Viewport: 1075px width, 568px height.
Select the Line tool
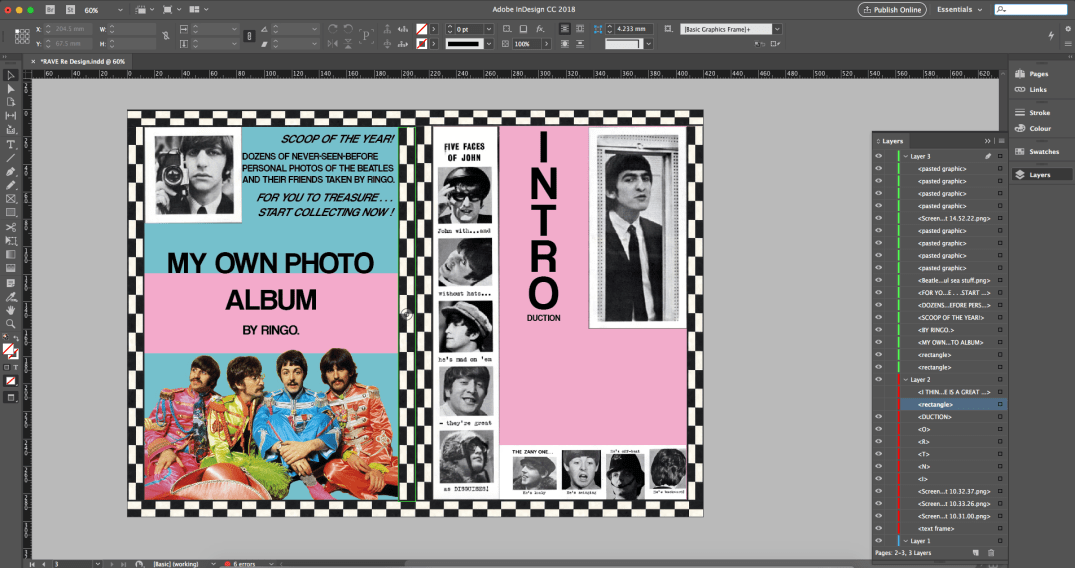[11, 158]
